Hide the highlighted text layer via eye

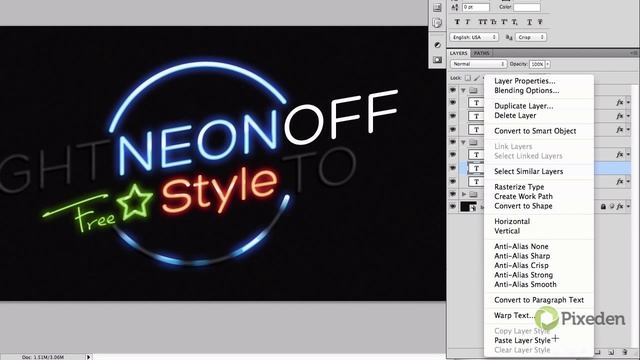pyautogui.click(x=453, y=168)
